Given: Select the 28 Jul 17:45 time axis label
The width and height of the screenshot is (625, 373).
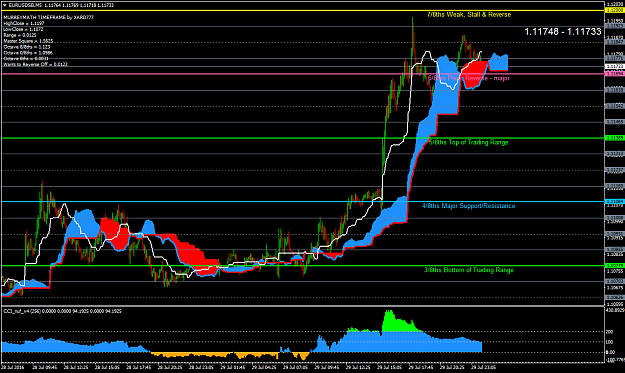Looking at the screenshot, I should pos(139,367).
